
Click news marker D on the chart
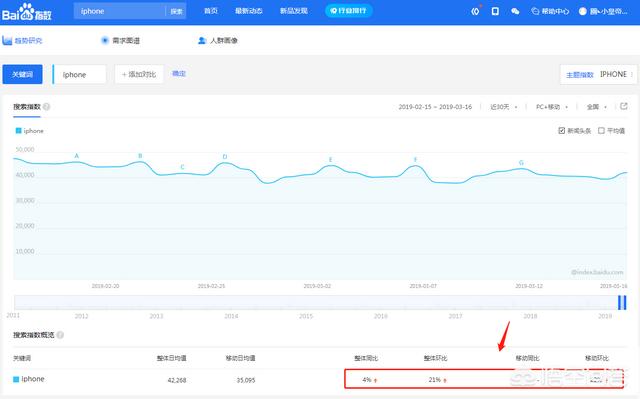(225, 157)
